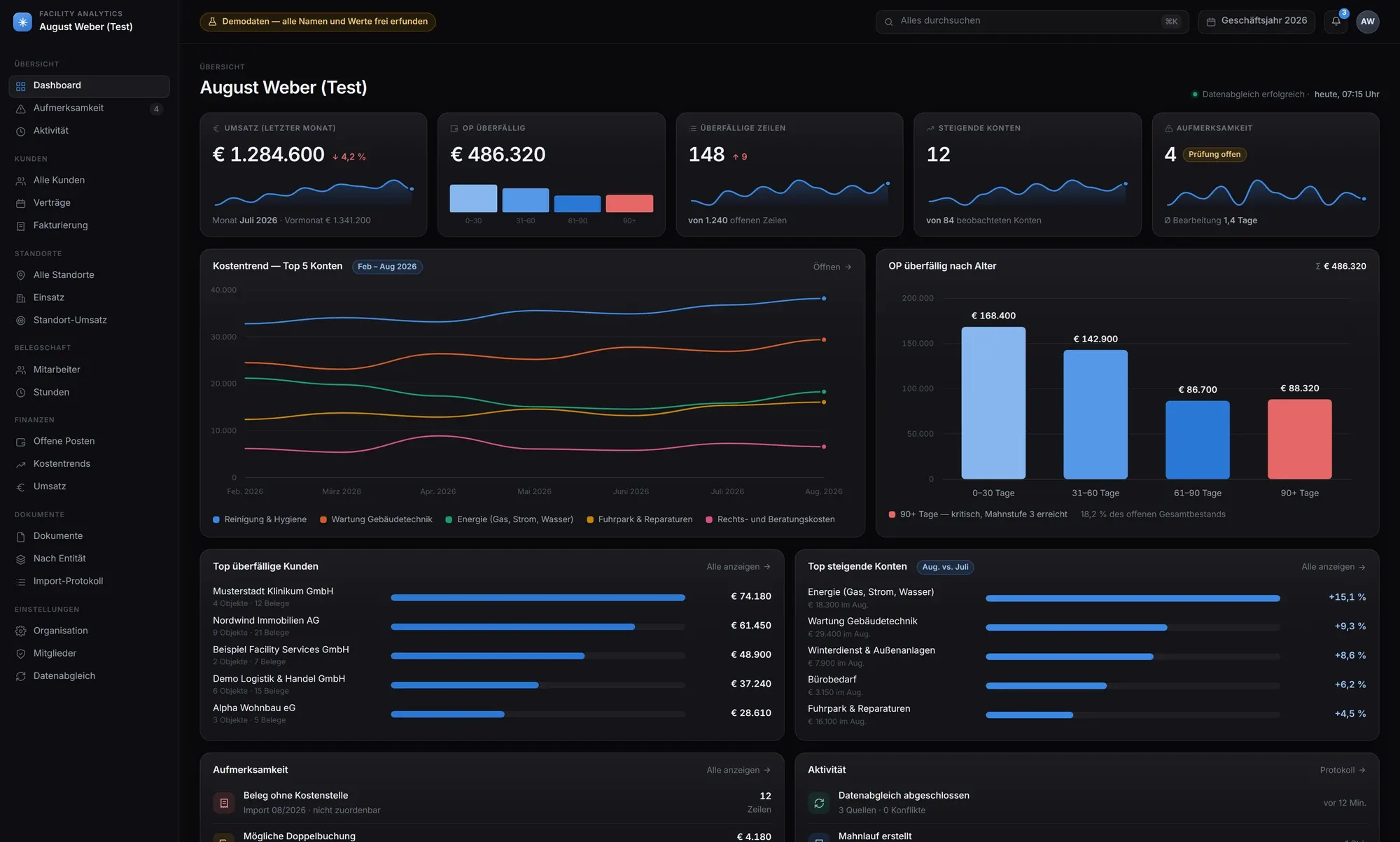Click the Musterstadt Klinikum GmbH progress bar
Image resolution: width=1400 pixels, height=842 pixels.
click(538, 598)
